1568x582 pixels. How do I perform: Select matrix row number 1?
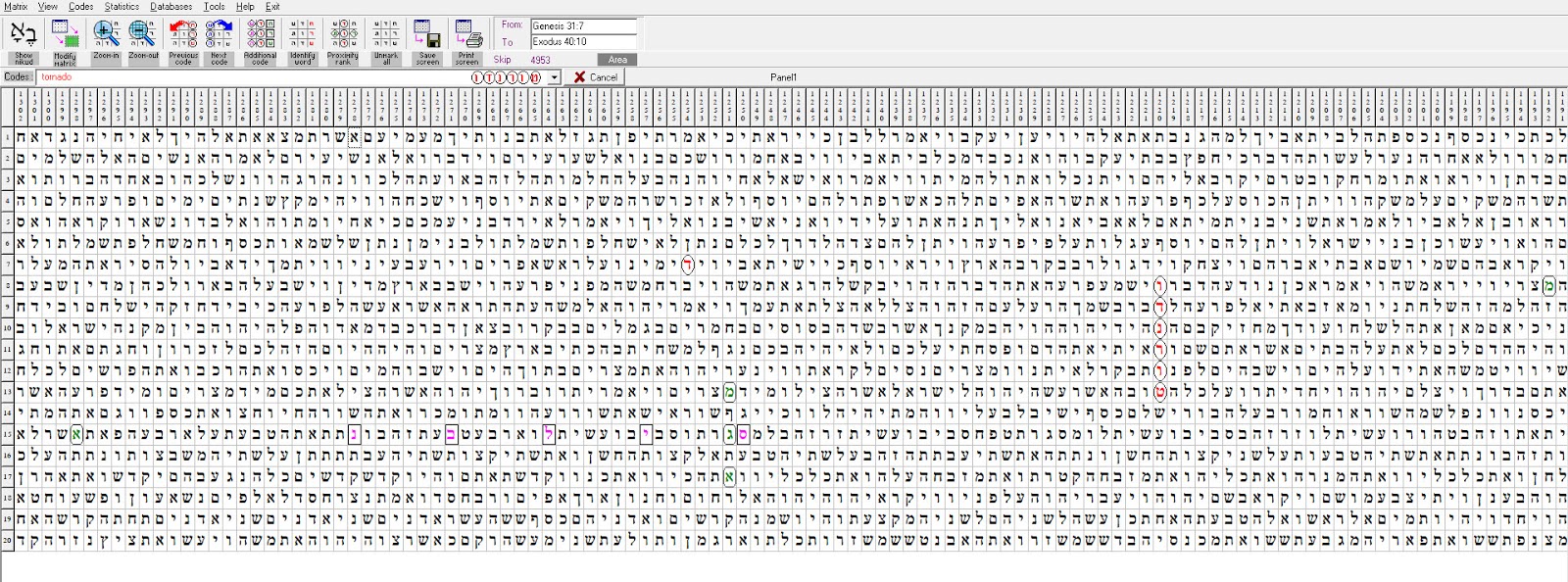coord(7,136)
